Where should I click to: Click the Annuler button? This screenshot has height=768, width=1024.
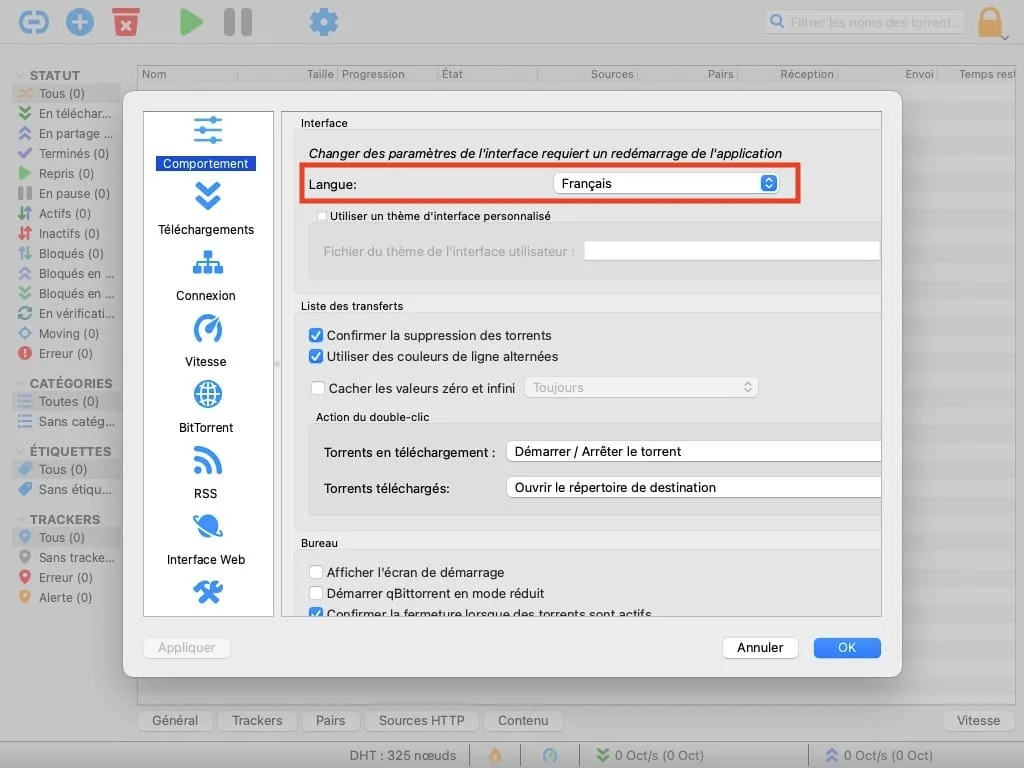(760, 647)
